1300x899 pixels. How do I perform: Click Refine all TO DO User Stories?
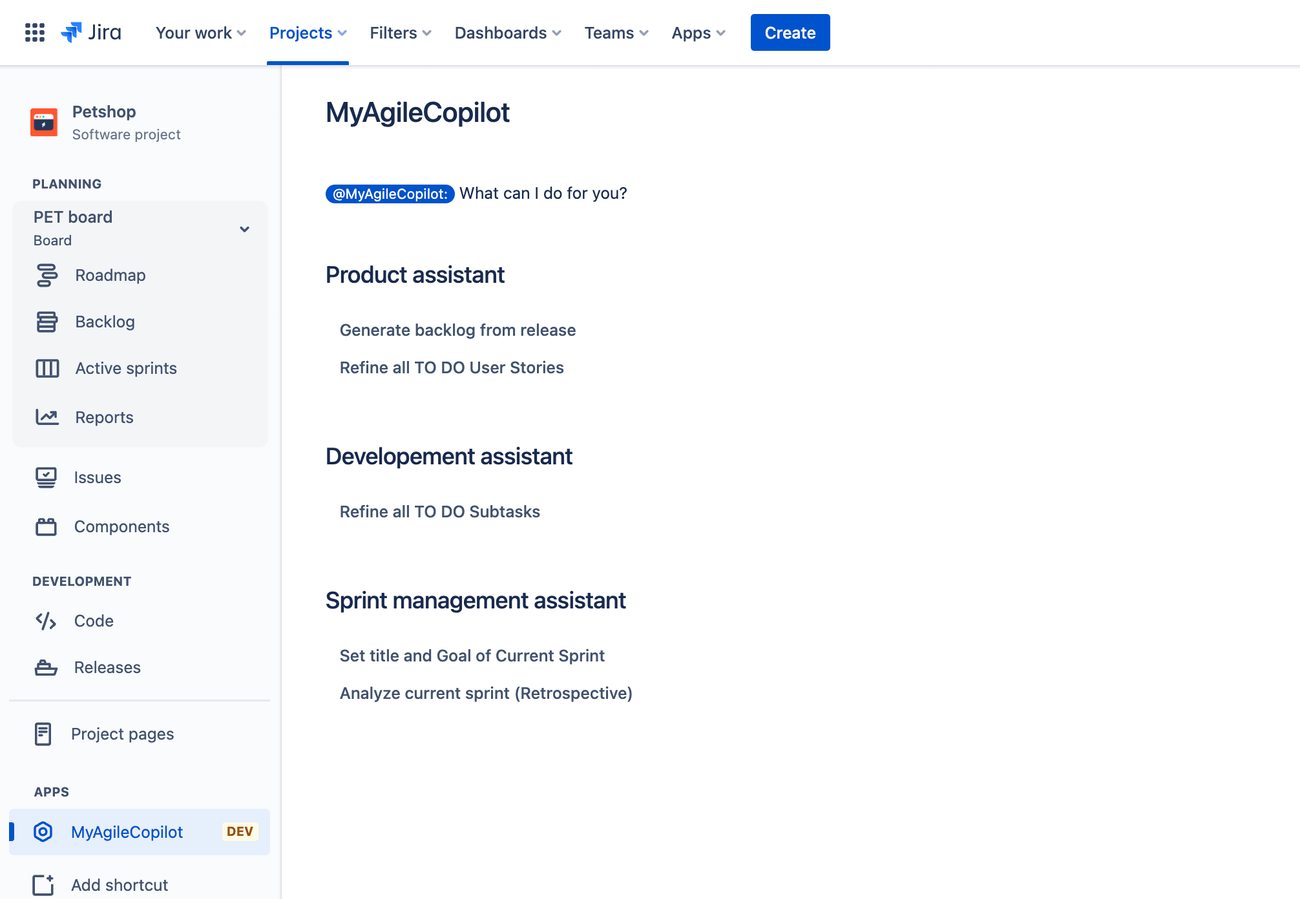pyautogui.click(x=452, y=368)
